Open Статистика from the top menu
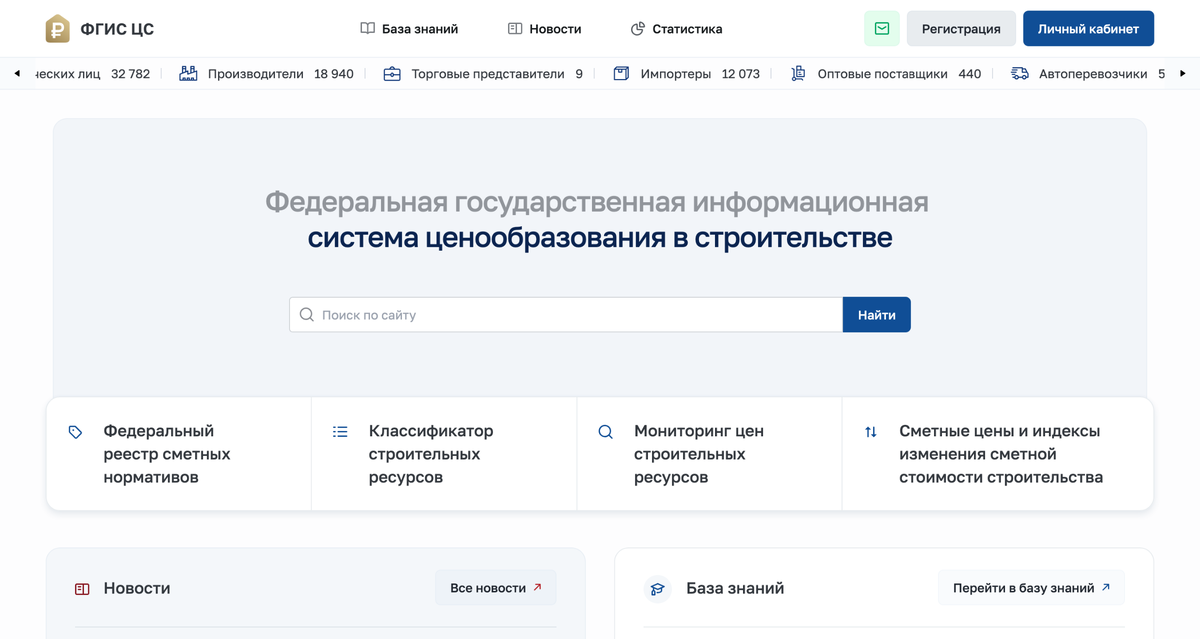Viewport: 1200px width, 639px height. pyautogui.click(x=675, y=28)
